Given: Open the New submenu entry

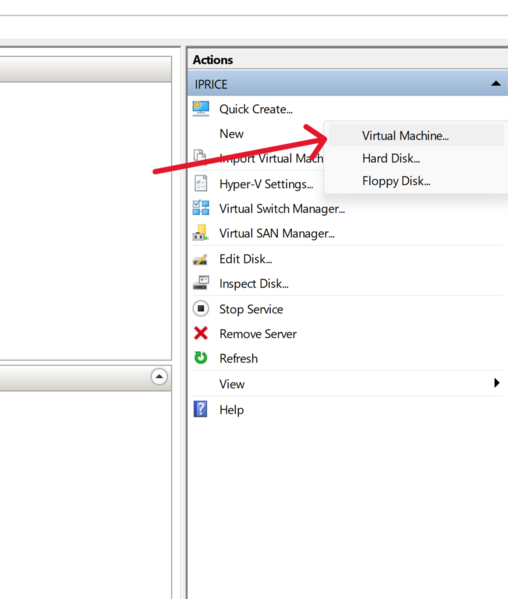Looking at the screenshot, I should click(231, 134).
